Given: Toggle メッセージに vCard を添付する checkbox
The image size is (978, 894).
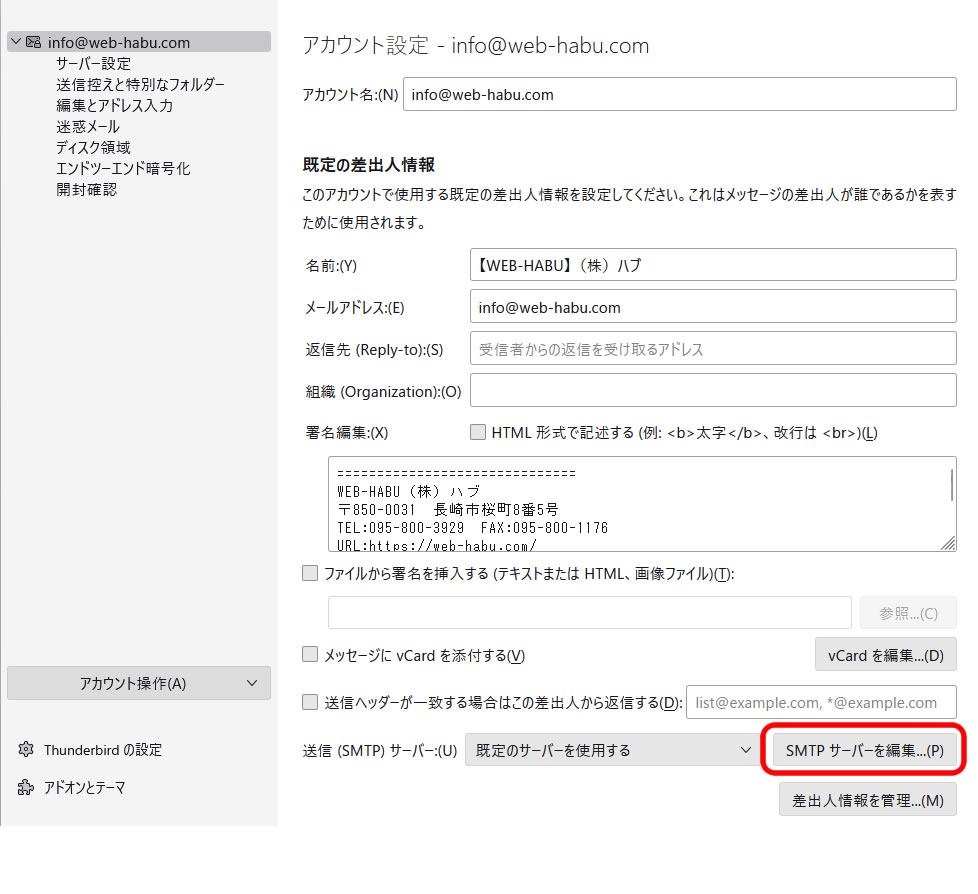Looking at the screenshot, I should tap(310, 655).
